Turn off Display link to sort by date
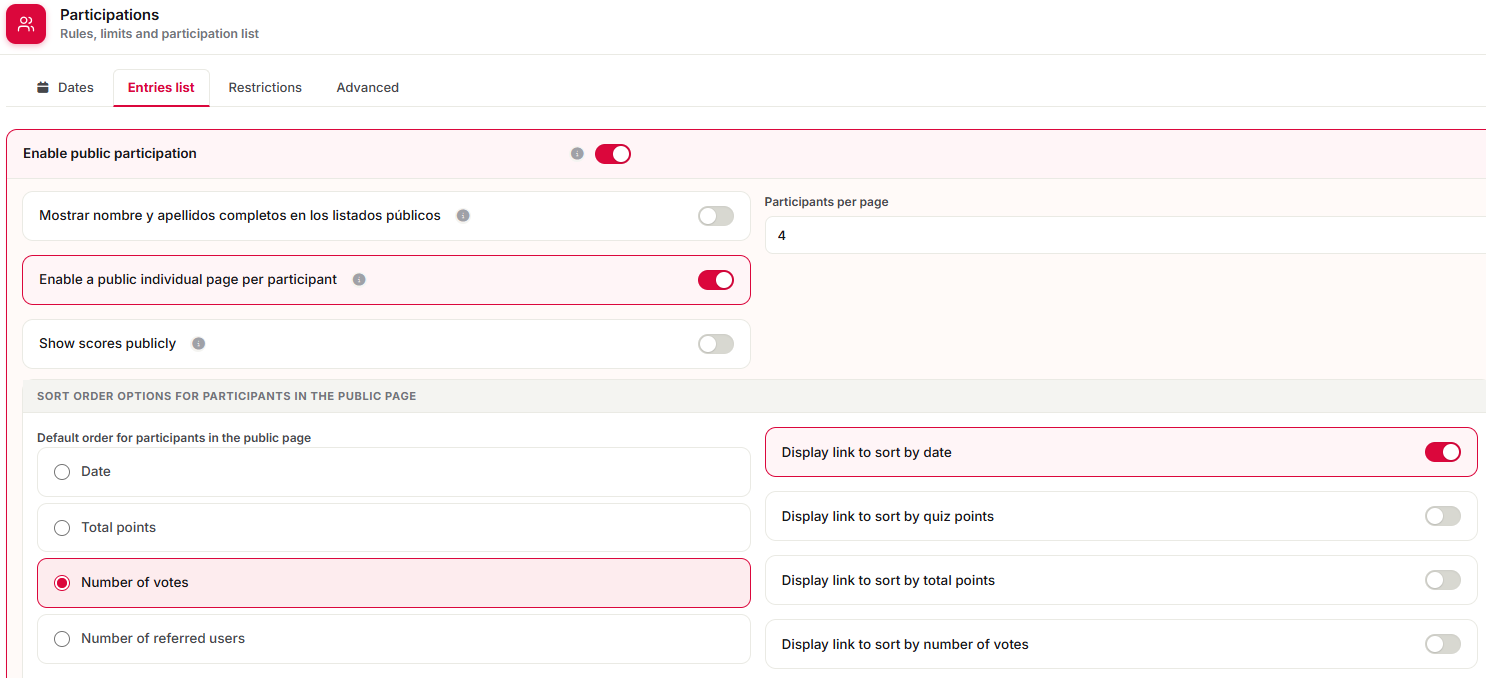The width and height of the screenshot is (1486, 678). click(x=1443, y=452)
